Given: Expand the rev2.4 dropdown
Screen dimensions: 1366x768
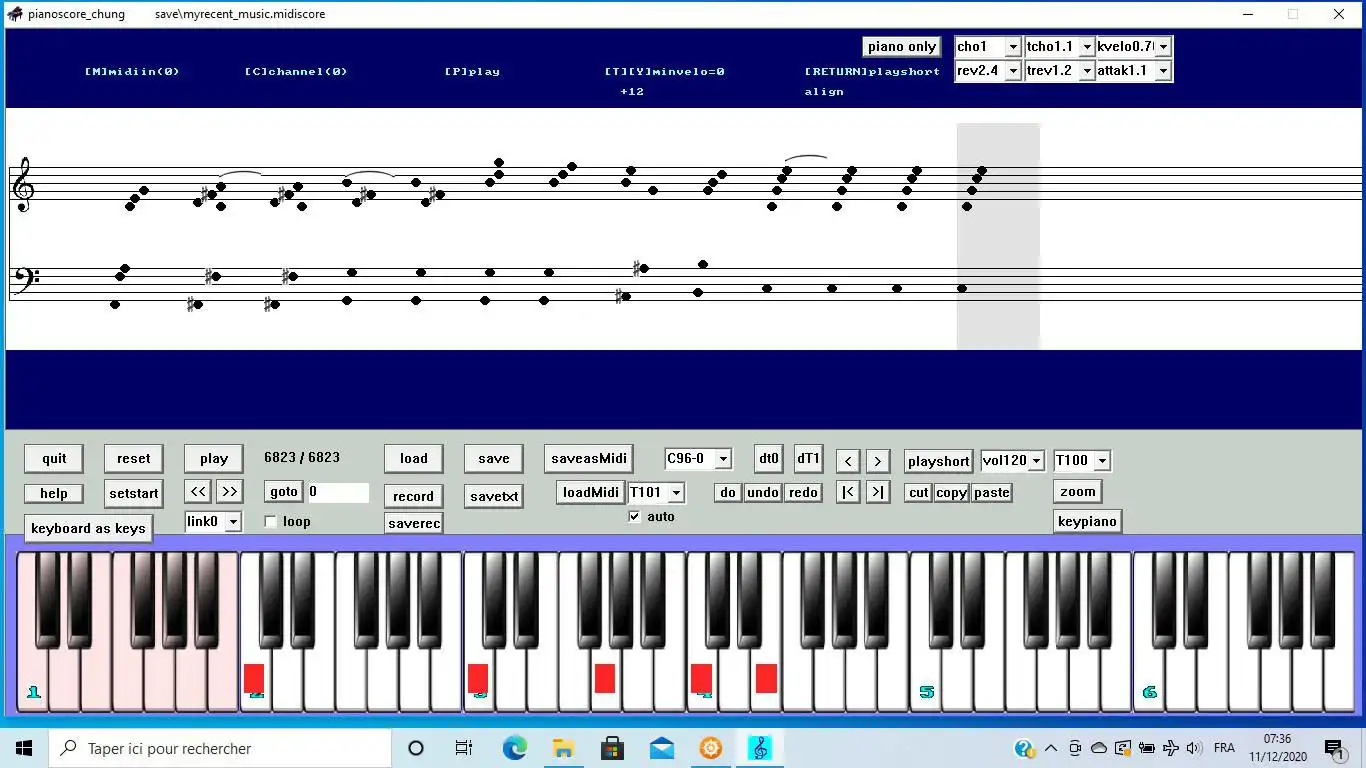Looking at the screenshot, I should (x=1013, y=71).
